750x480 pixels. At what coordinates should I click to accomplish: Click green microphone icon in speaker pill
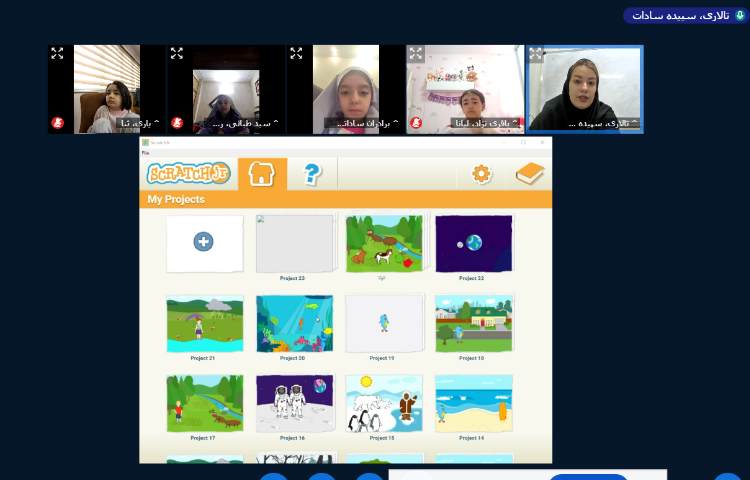pyautogui.click(x=740, y=15)
